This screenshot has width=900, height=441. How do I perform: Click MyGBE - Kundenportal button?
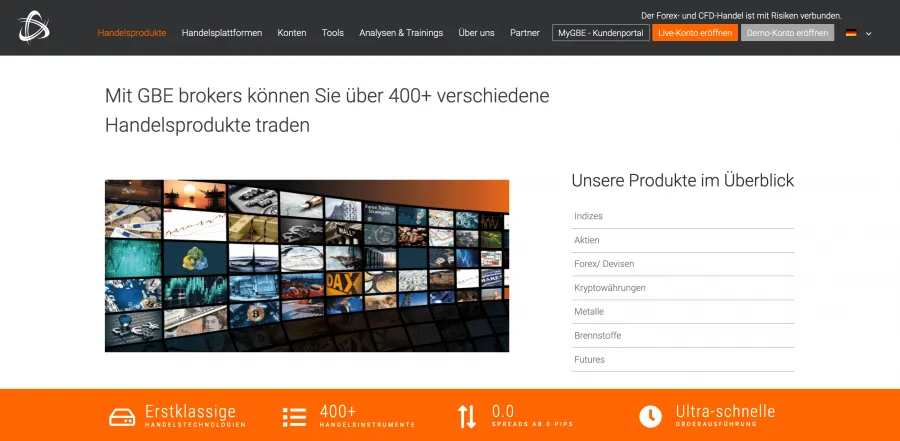click(601, 33)
